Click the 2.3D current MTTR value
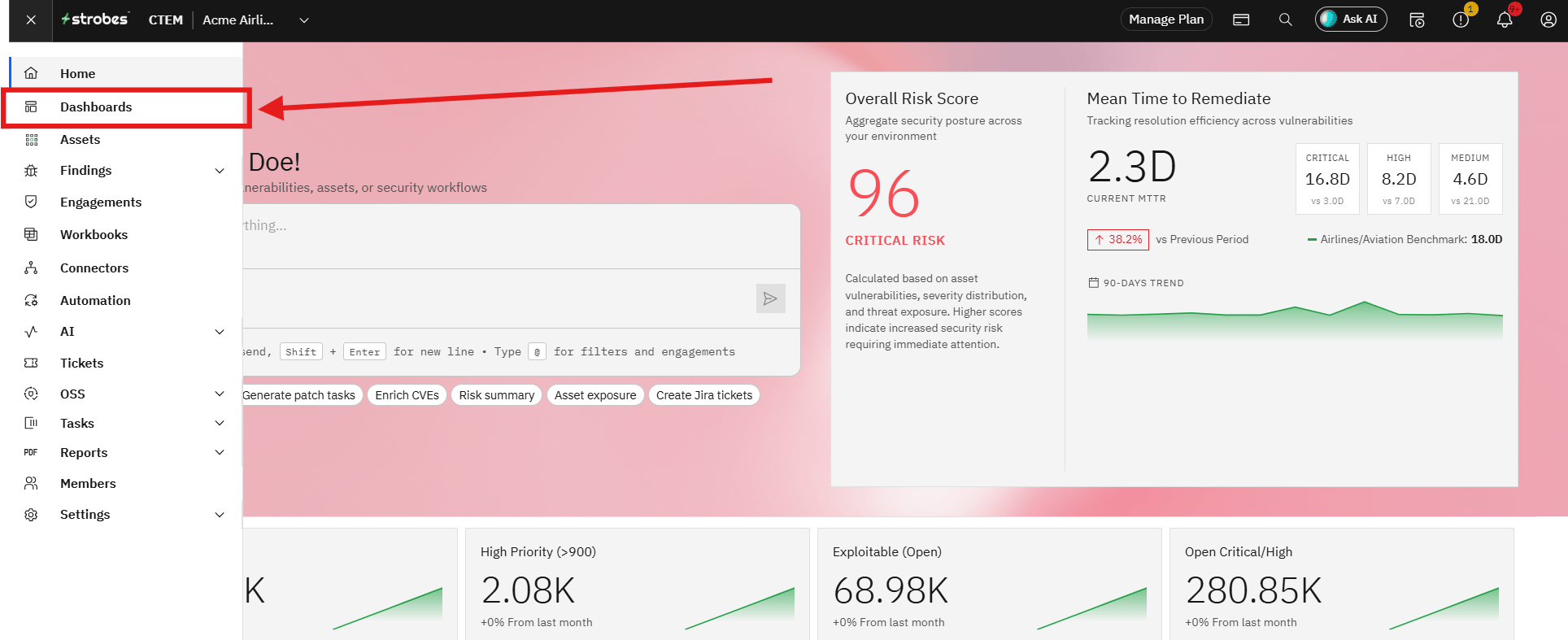The width and height of the screenshot is (1568, 640). tap(1132, 167)
